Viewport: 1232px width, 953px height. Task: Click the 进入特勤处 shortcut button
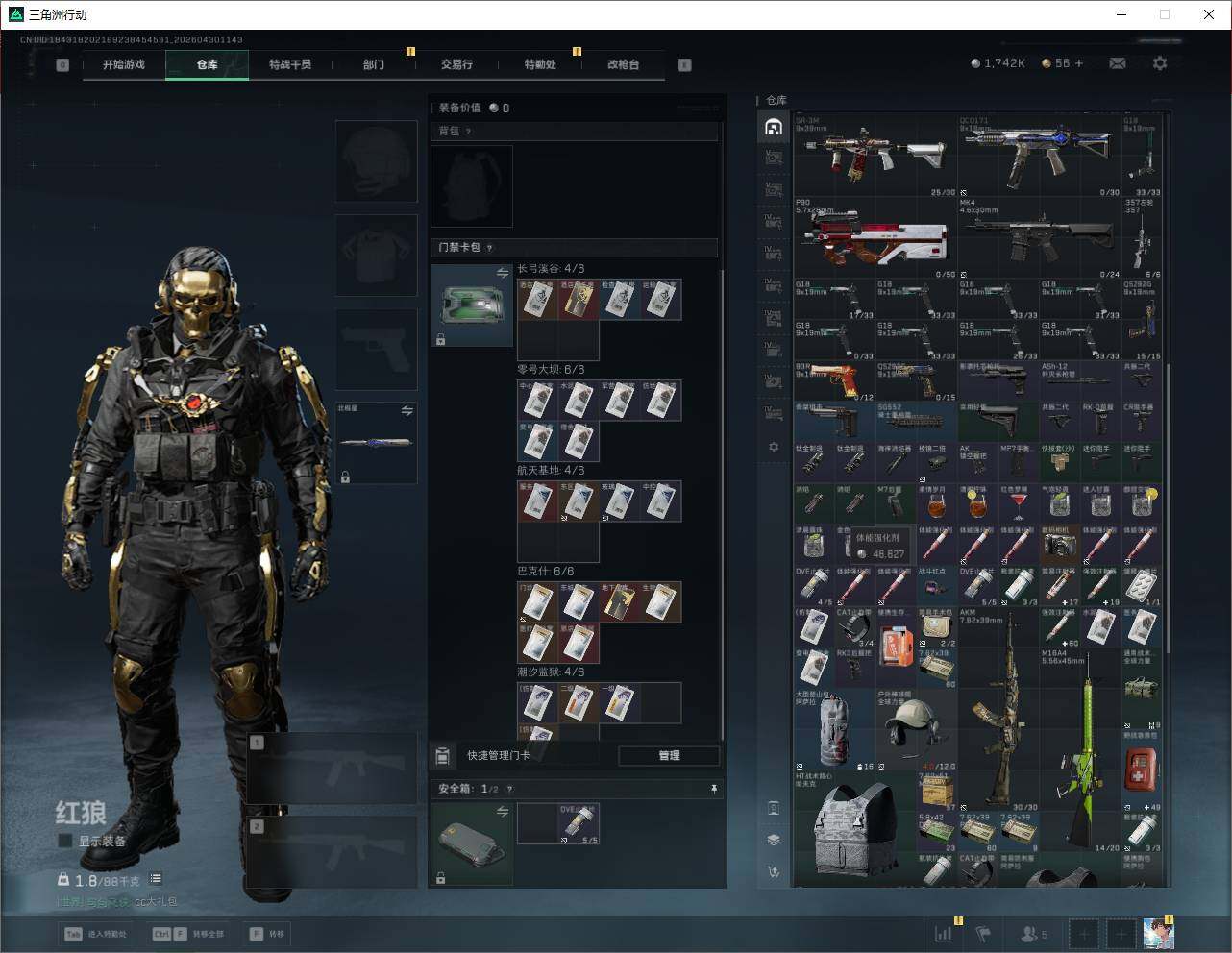95,934
